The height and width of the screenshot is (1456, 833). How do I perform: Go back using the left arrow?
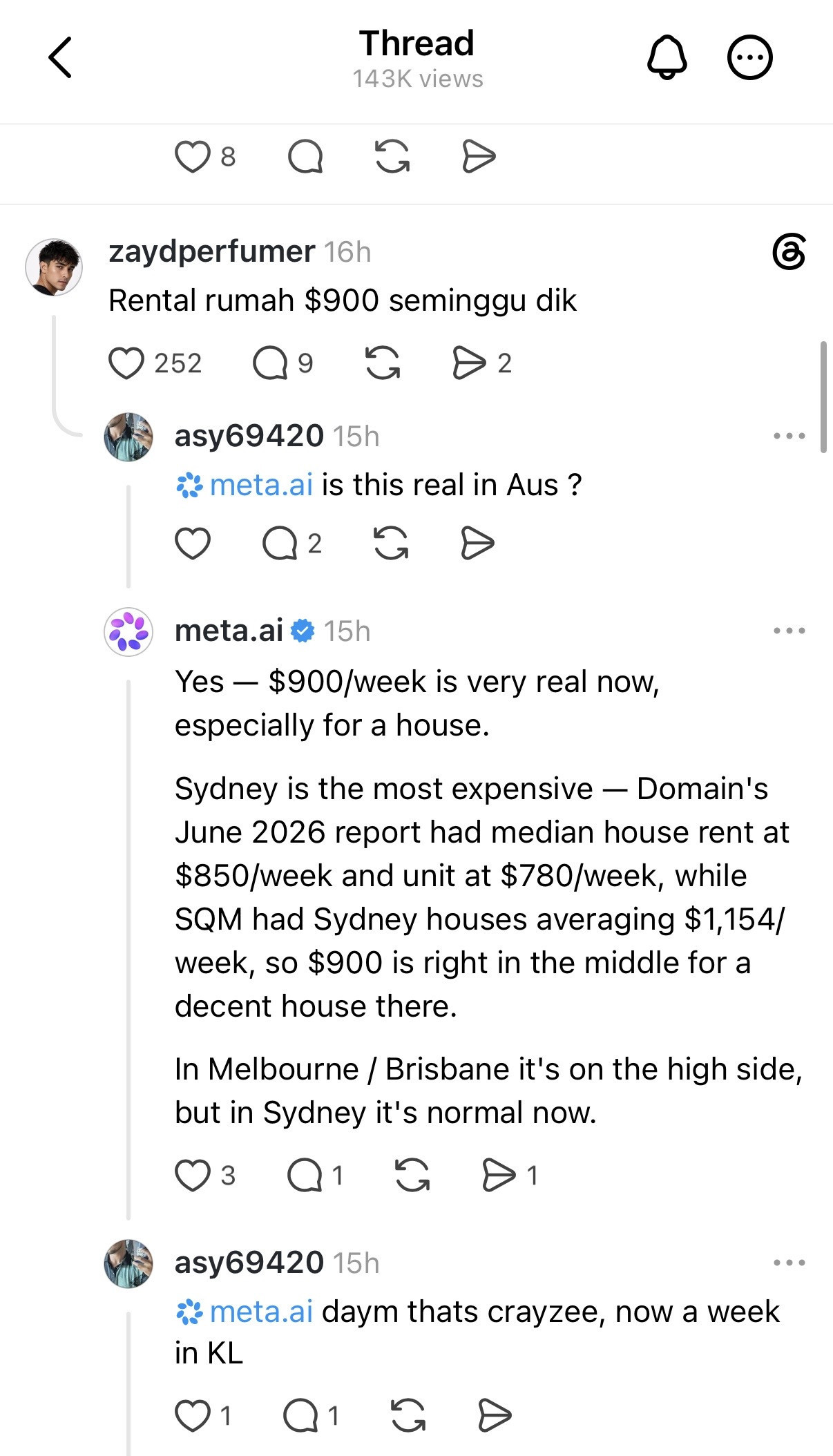click(60, 57)
